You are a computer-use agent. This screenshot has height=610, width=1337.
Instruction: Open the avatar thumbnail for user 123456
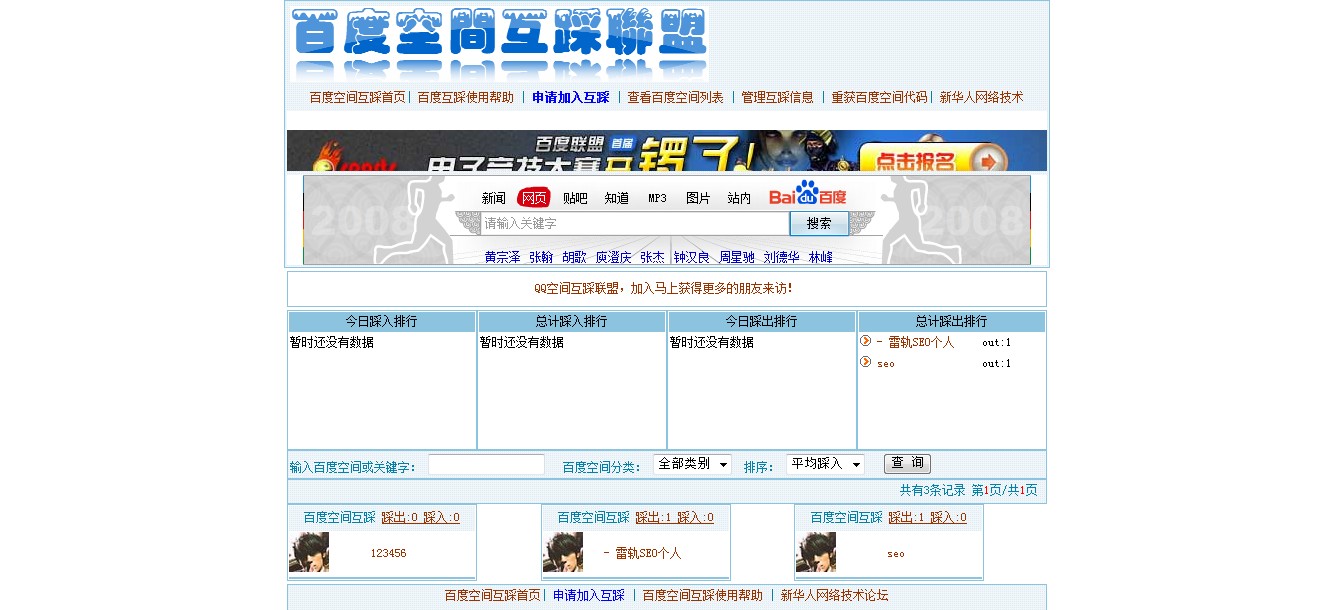(309, 553)
